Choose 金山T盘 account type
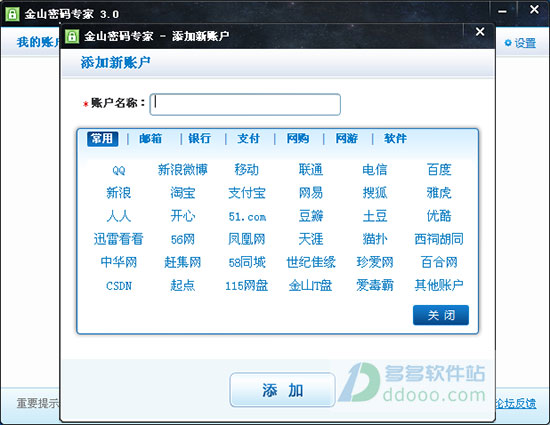Image resolution: width=550 pixels, height=425 pixels. coord(311,285)
